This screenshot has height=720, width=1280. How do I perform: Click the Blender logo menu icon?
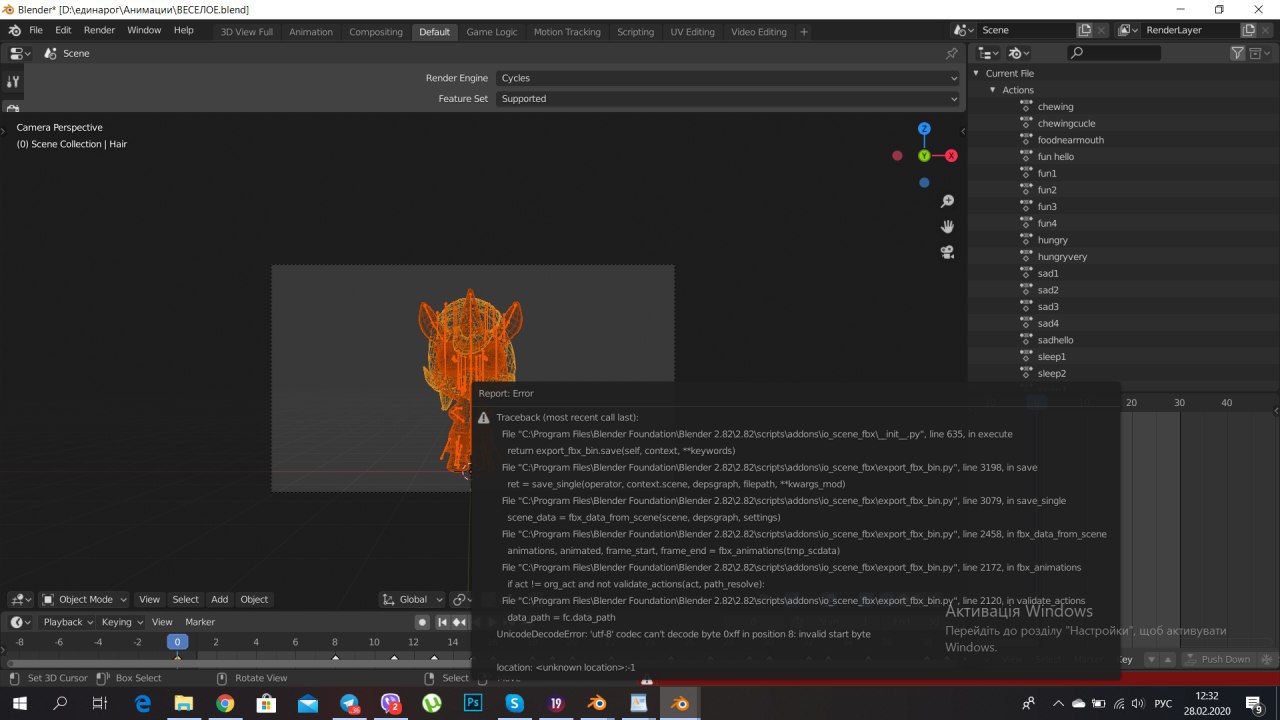14,31
